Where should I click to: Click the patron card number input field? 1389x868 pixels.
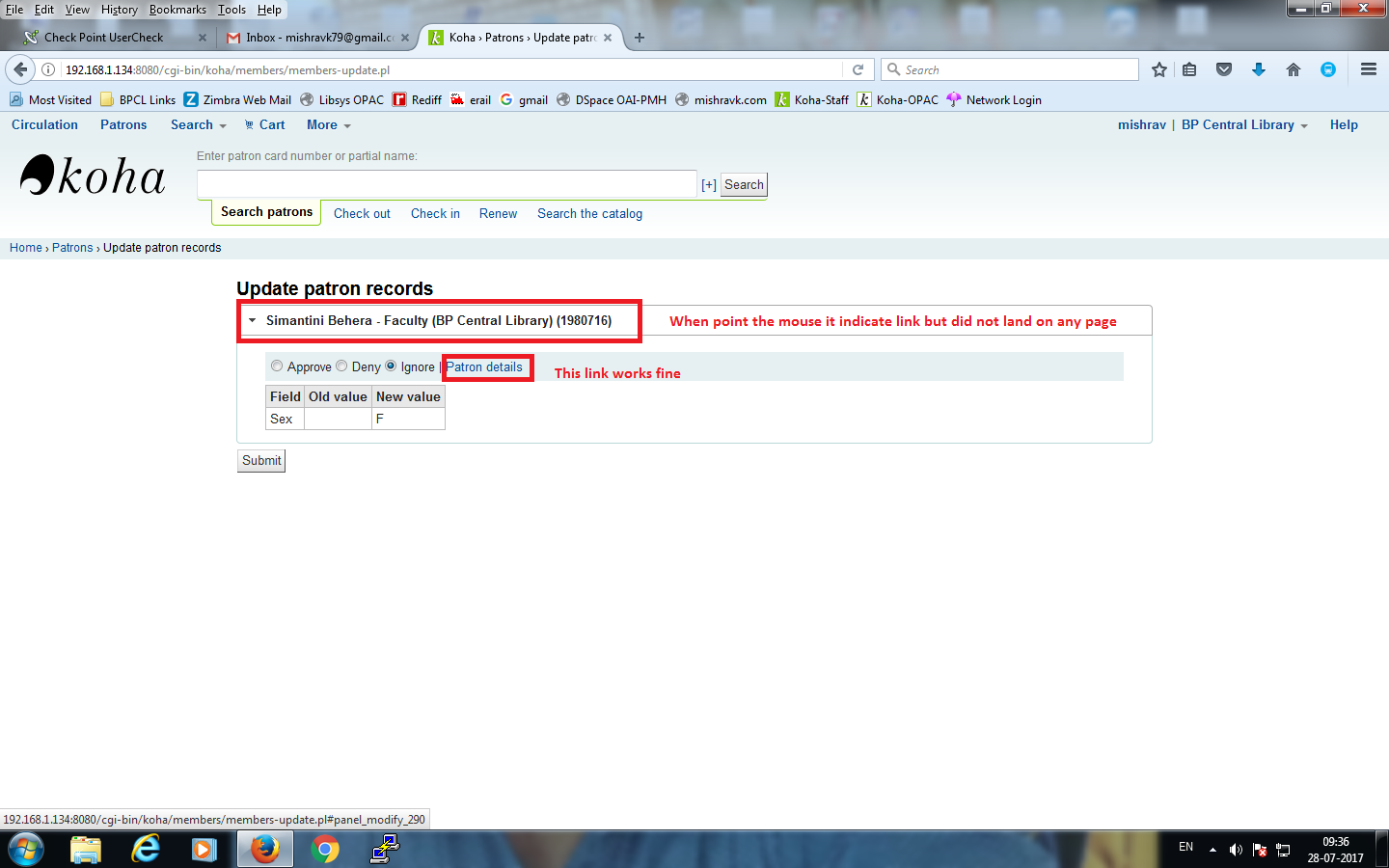coord(447,184)
